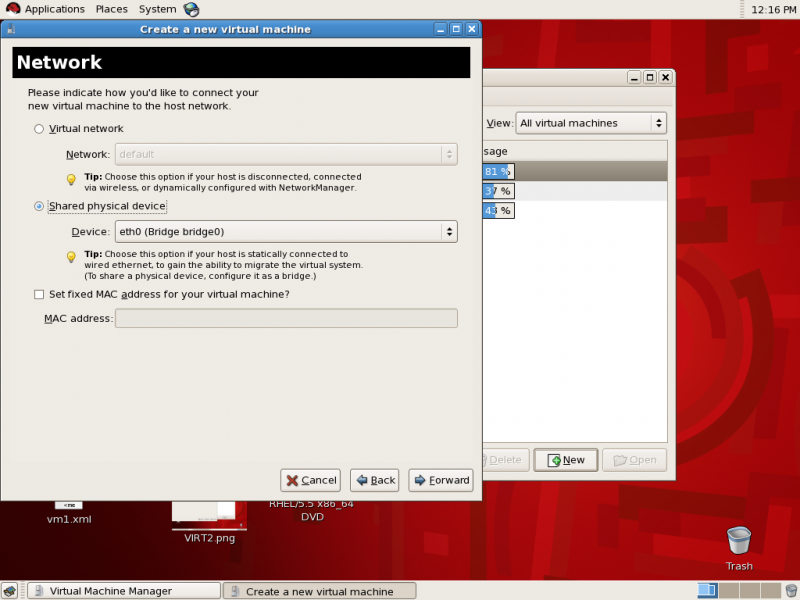Select the 37 % usage row
The height and width of the screenshot is (600, 800).
coord(574,191)
